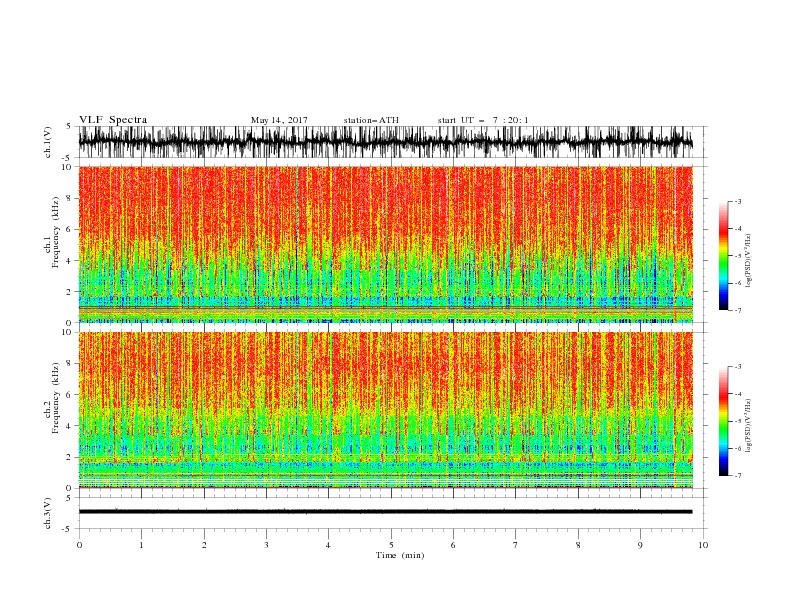Click the time axis tick label "9"
The image size is (792, 612).
coord(640,545)
